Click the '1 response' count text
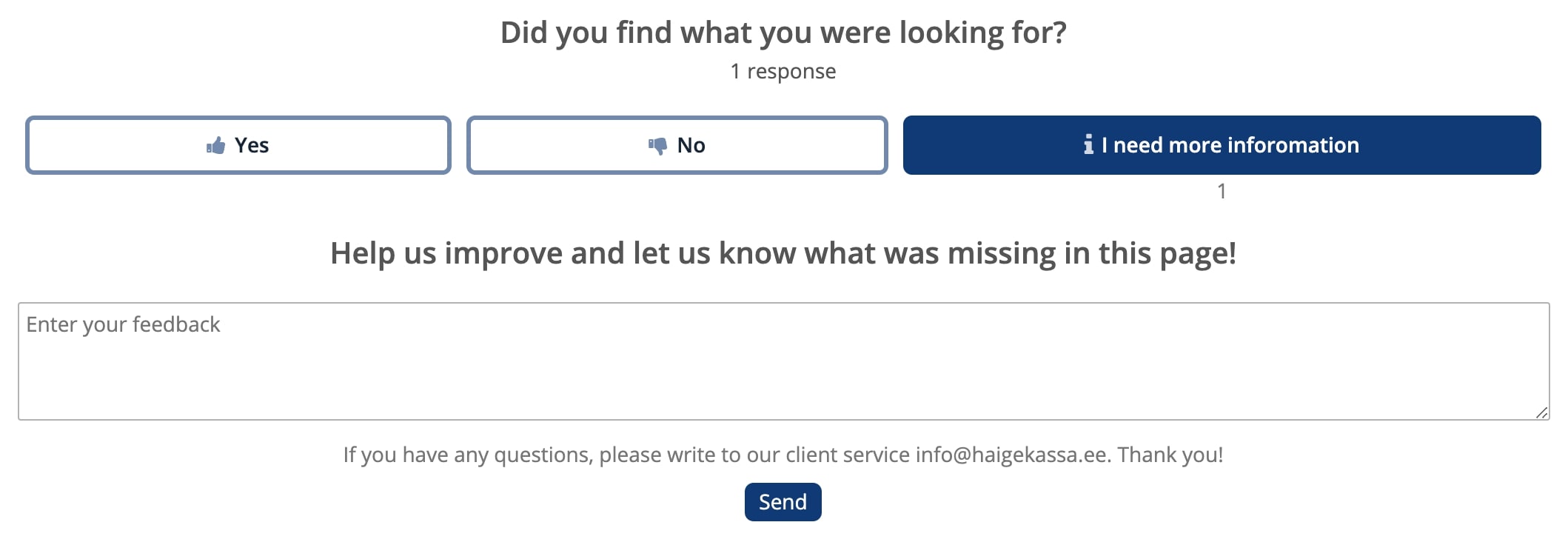This screenshot has height=545, width=1568. [783, 71]
